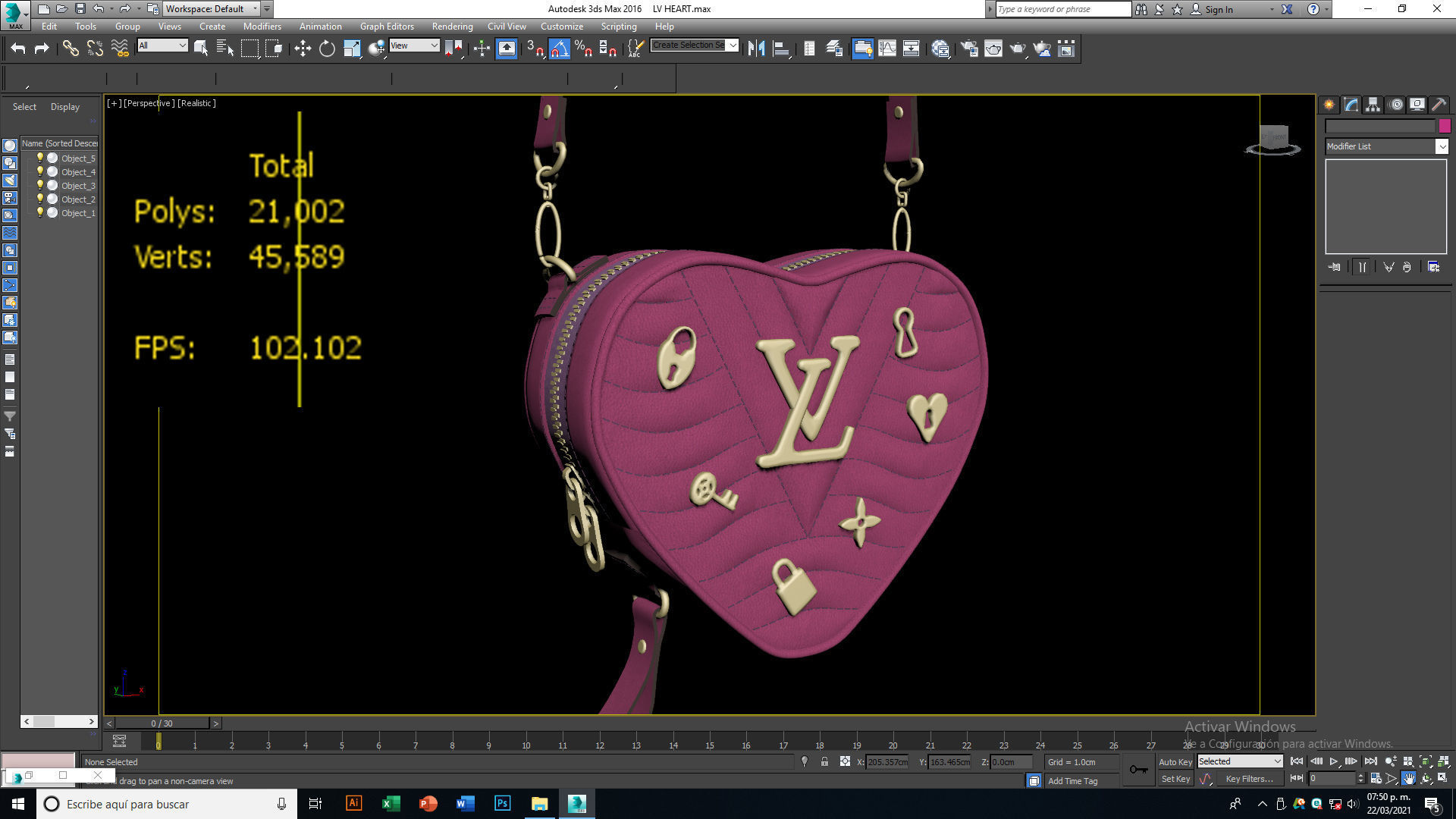Toggle the Angle Snap button

tap(559, 49)
